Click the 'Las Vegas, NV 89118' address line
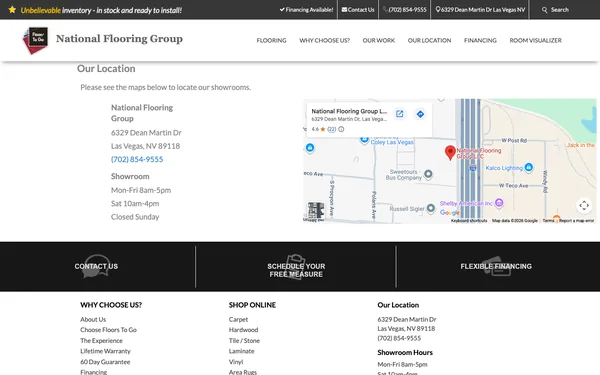The height and width of the screenshot is (375, 600). [x=145, y=146]
